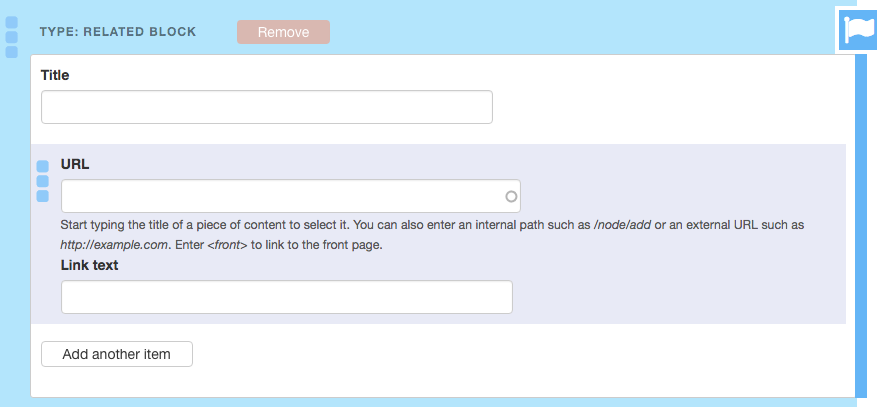The width and height of the screenshot is (877, 407).
Task: Click the URL row drag handle
Action: coord(42,181)
